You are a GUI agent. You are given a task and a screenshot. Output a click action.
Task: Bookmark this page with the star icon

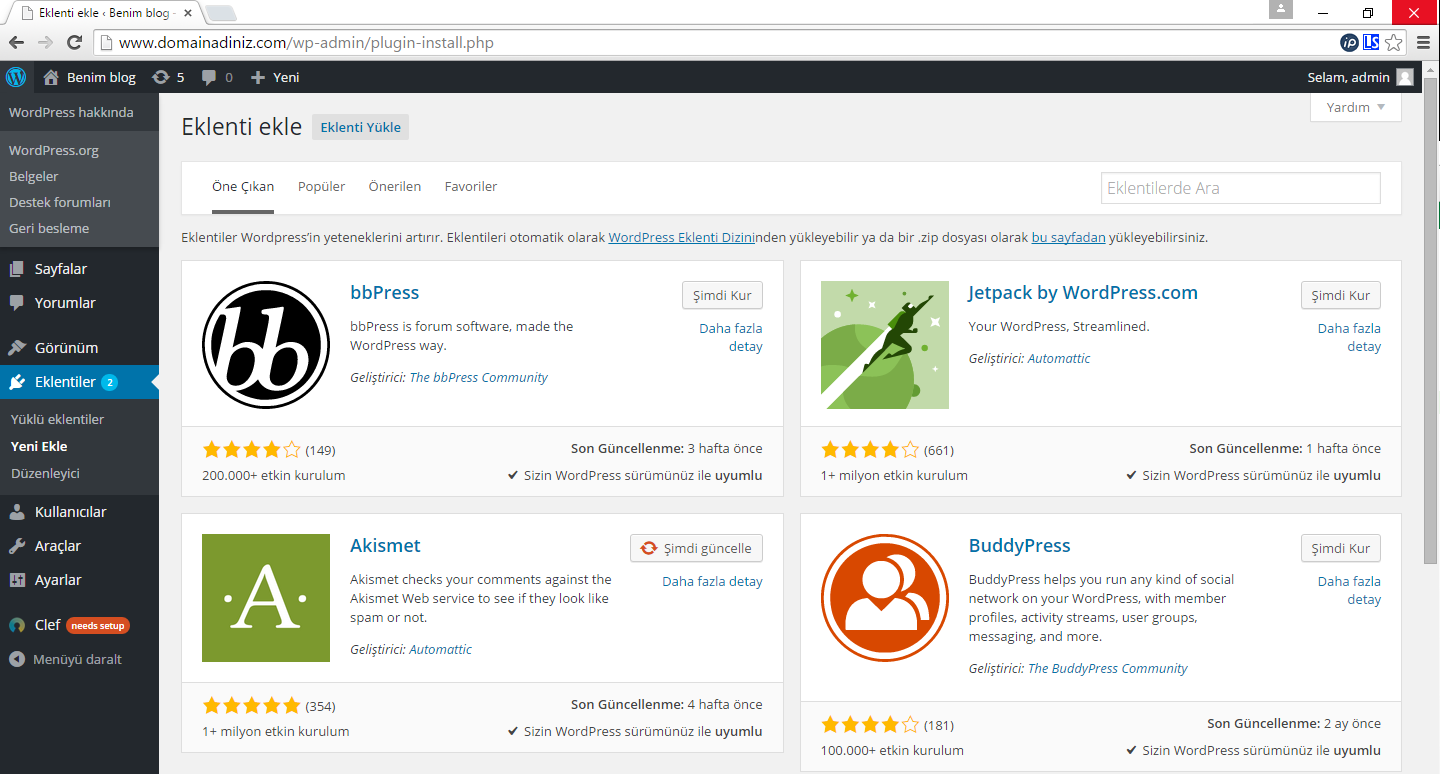[1394, 43]
